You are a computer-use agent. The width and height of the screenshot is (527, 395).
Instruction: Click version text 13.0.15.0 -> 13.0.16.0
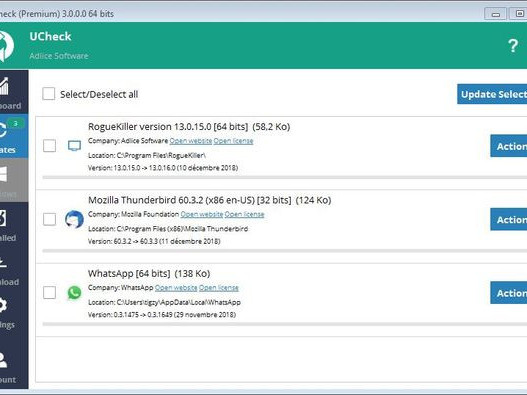coord(163,168)
